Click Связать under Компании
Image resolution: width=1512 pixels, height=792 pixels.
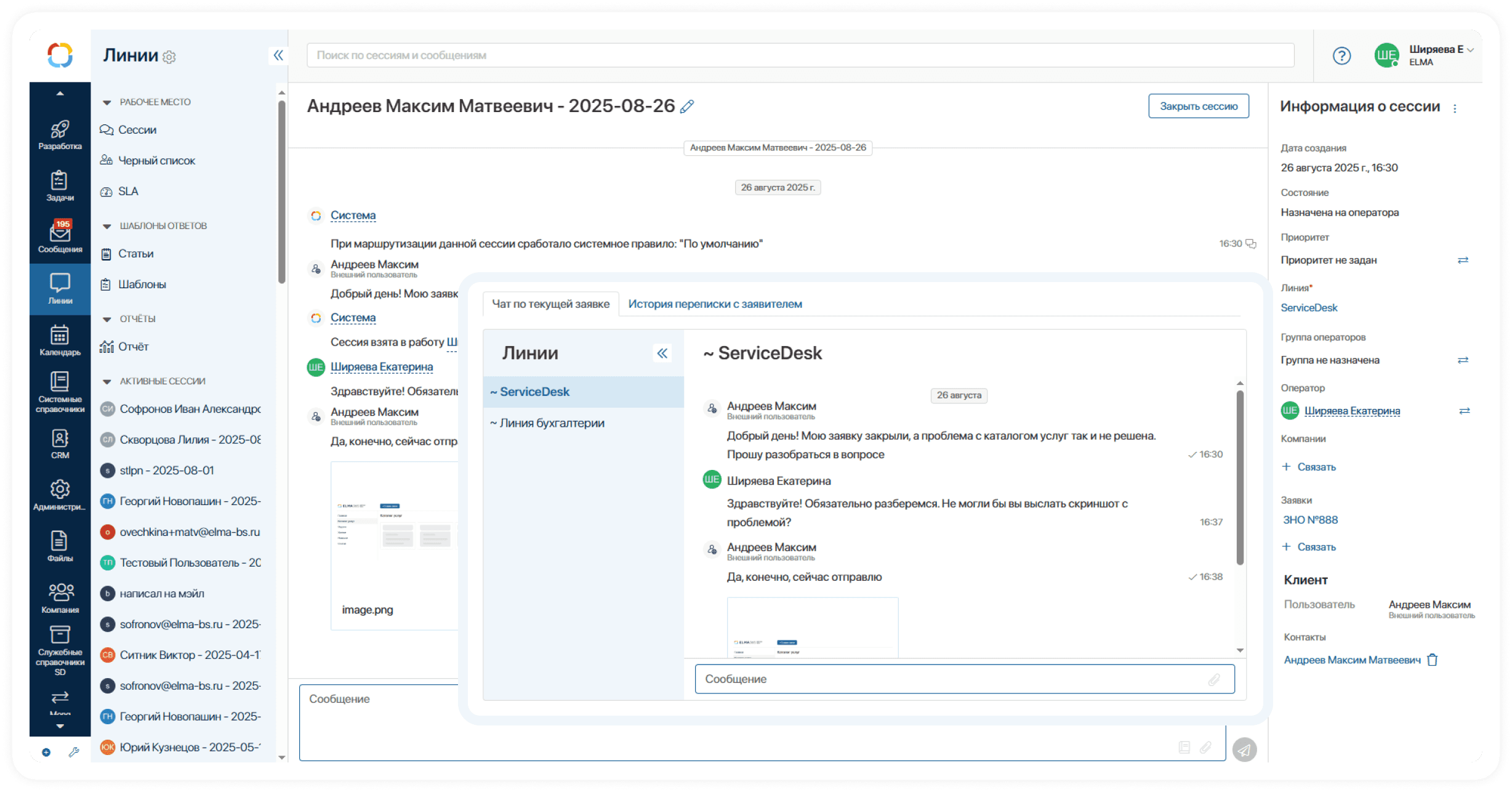1309,467
